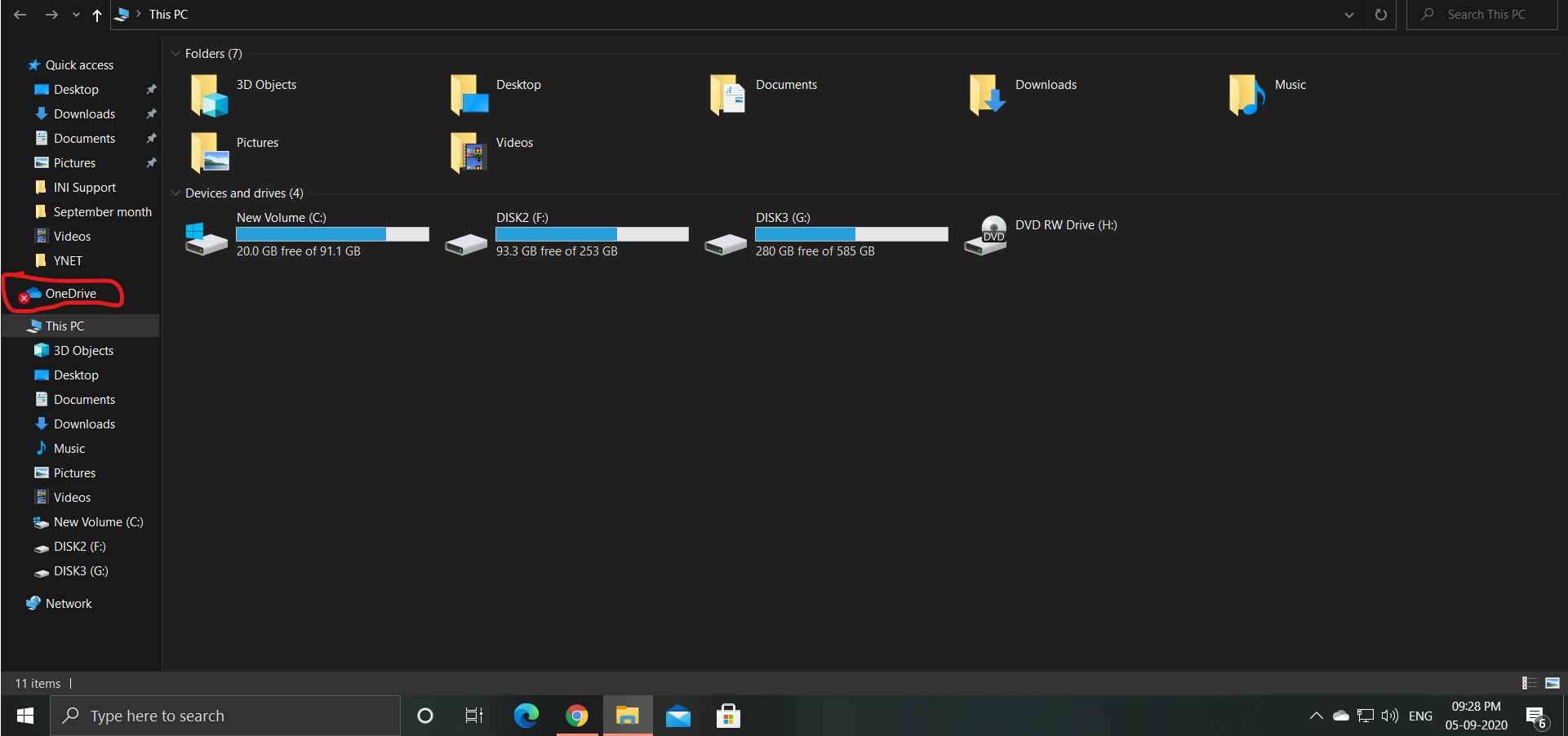This screenshot has height=736, width=1568.
Task: Open pinned Documents under Quick access
Action: [x=84, y=139]
